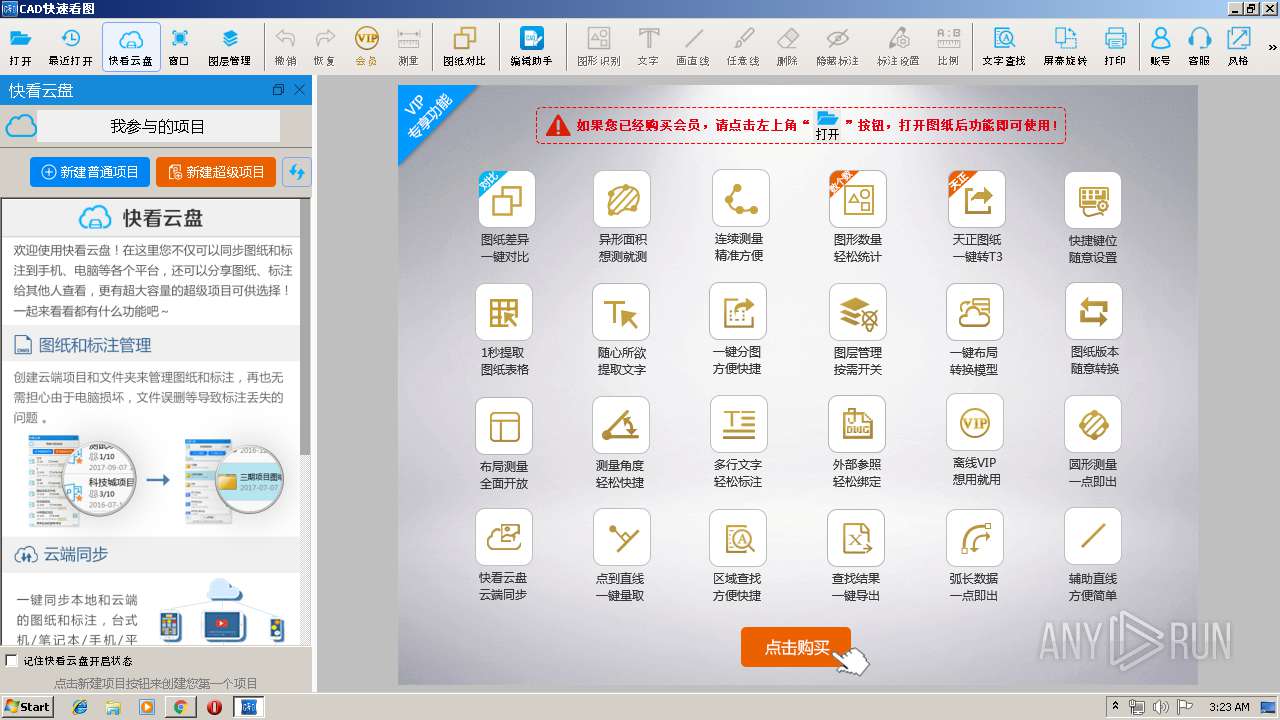Open 客服 customer service icon
The image size is (1280, 720).
pos(1199,47)
